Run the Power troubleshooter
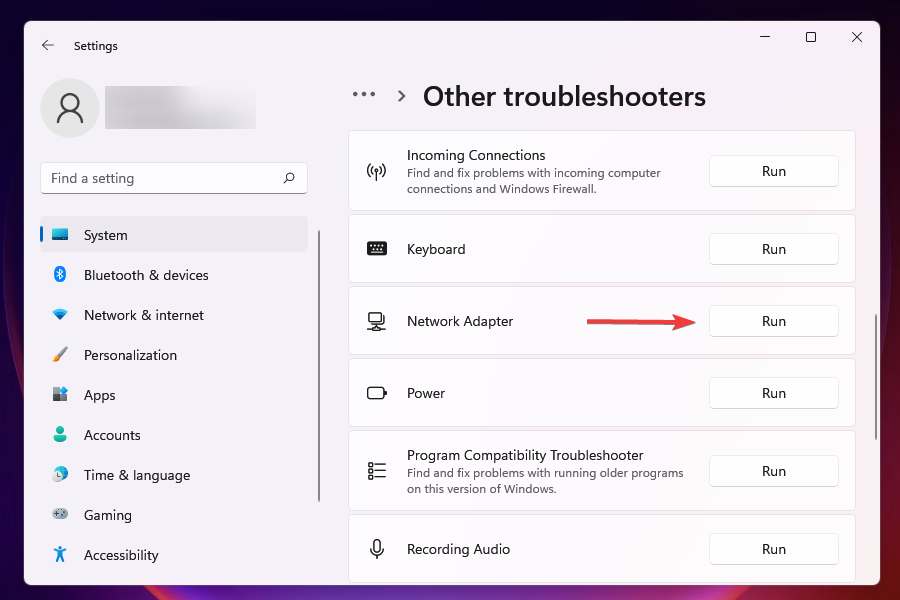 pos(774,393)
